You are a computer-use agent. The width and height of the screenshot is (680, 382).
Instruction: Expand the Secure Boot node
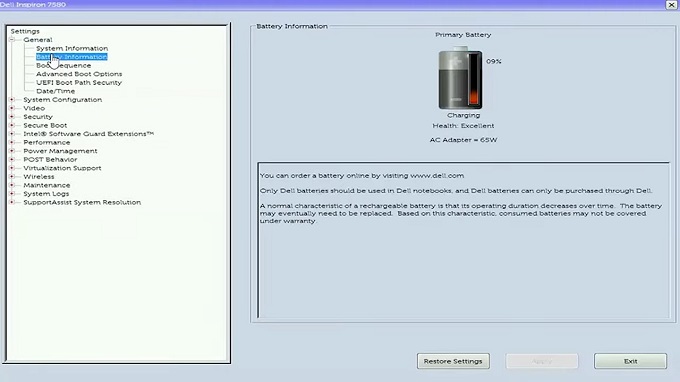pyautogui.click(x=12, y=125)
